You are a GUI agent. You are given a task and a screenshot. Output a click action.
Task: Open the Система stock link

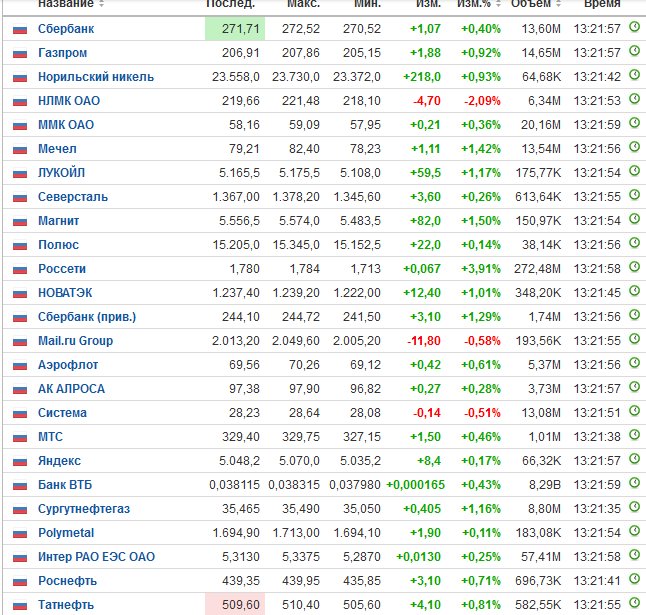(x=62, y=413)
